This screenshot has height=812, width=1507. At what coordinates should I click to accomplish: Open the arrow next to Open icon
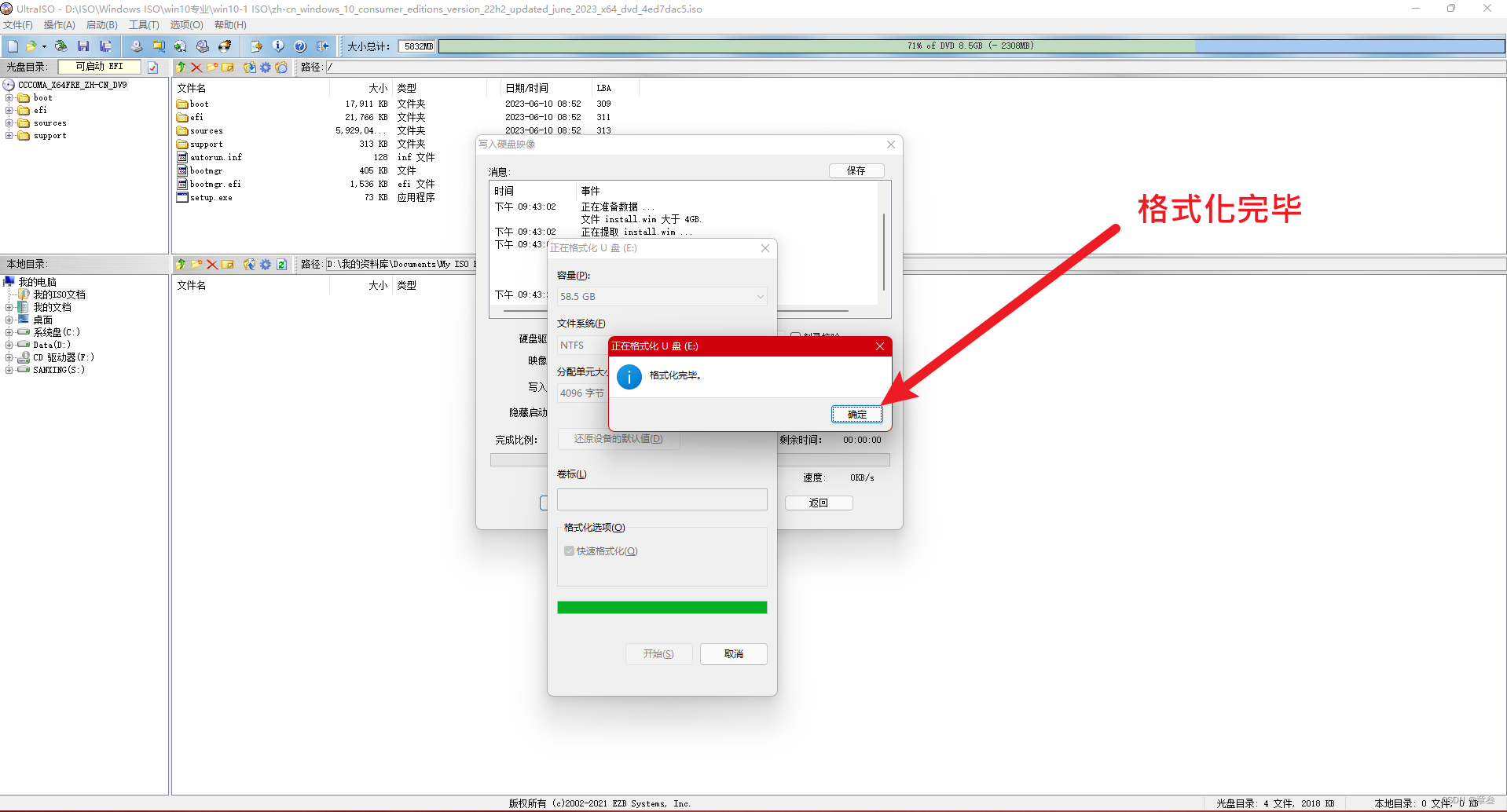pyautogui.click(x=44, y=46)
